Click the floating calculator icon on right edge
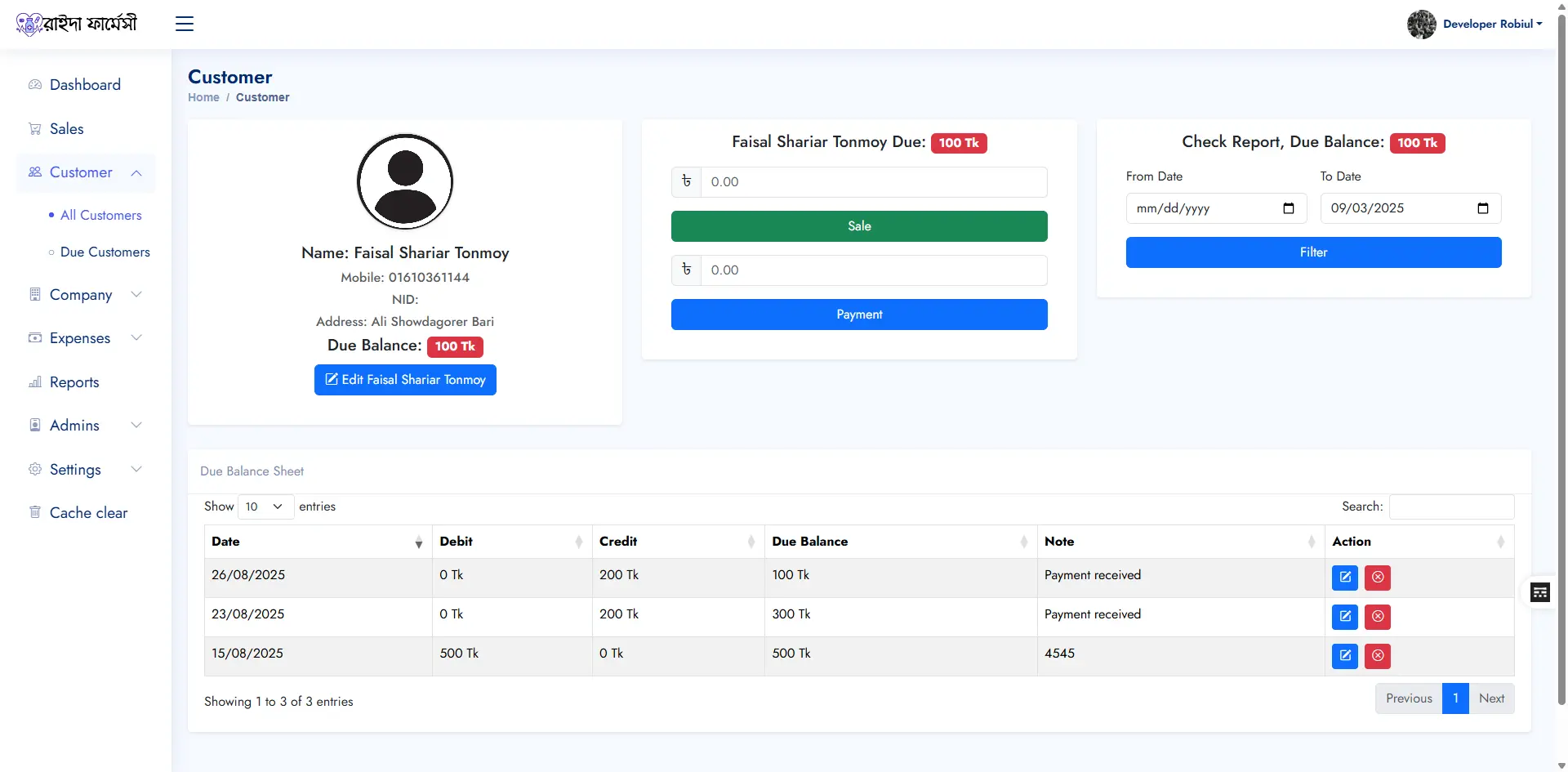 [x=1539, y=592]
